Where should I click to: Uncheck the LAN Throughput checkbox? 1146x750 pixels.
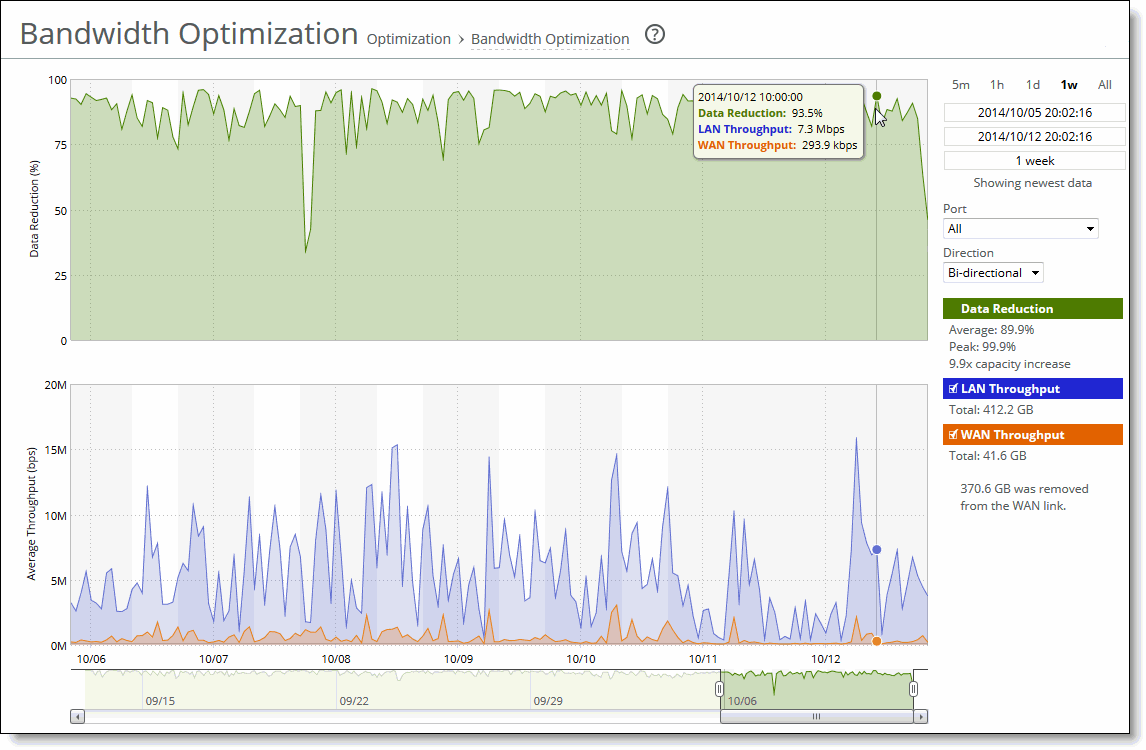952,388
